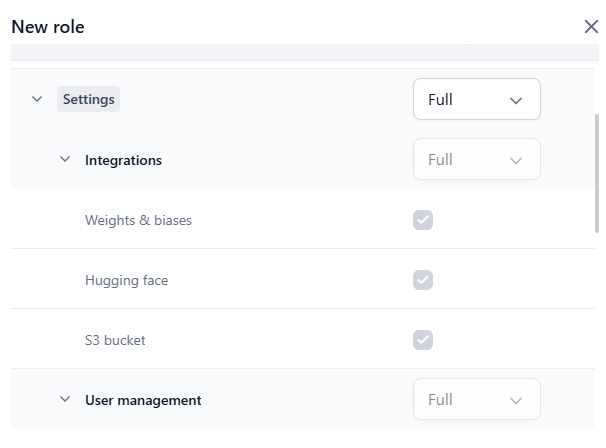606x448 pixels.
Task: Click the New role dialog title
Action: coord(48,27)
